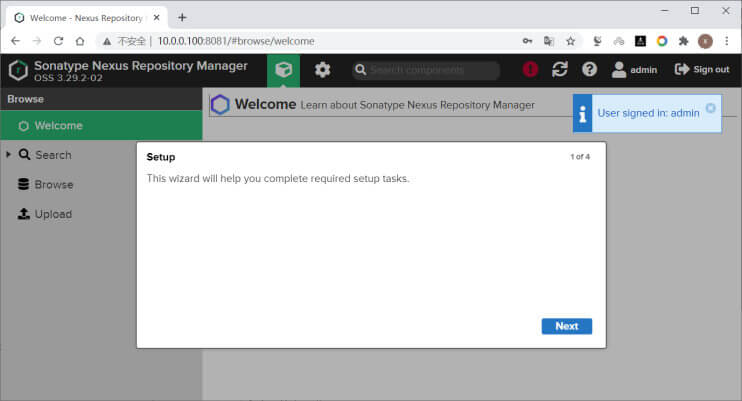Open the extensions puzzle piece icon
The width and height of the screenshot is (742, 401).
[x=683, y=41]
